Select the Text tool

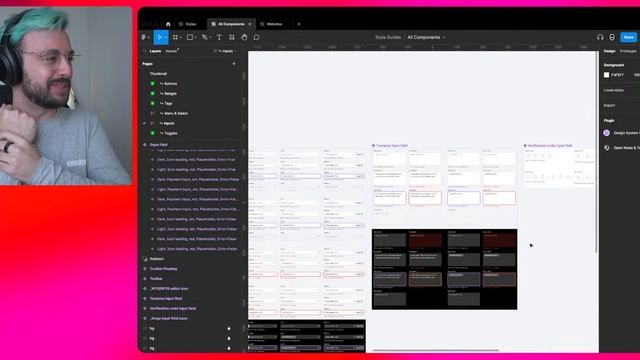219,37
